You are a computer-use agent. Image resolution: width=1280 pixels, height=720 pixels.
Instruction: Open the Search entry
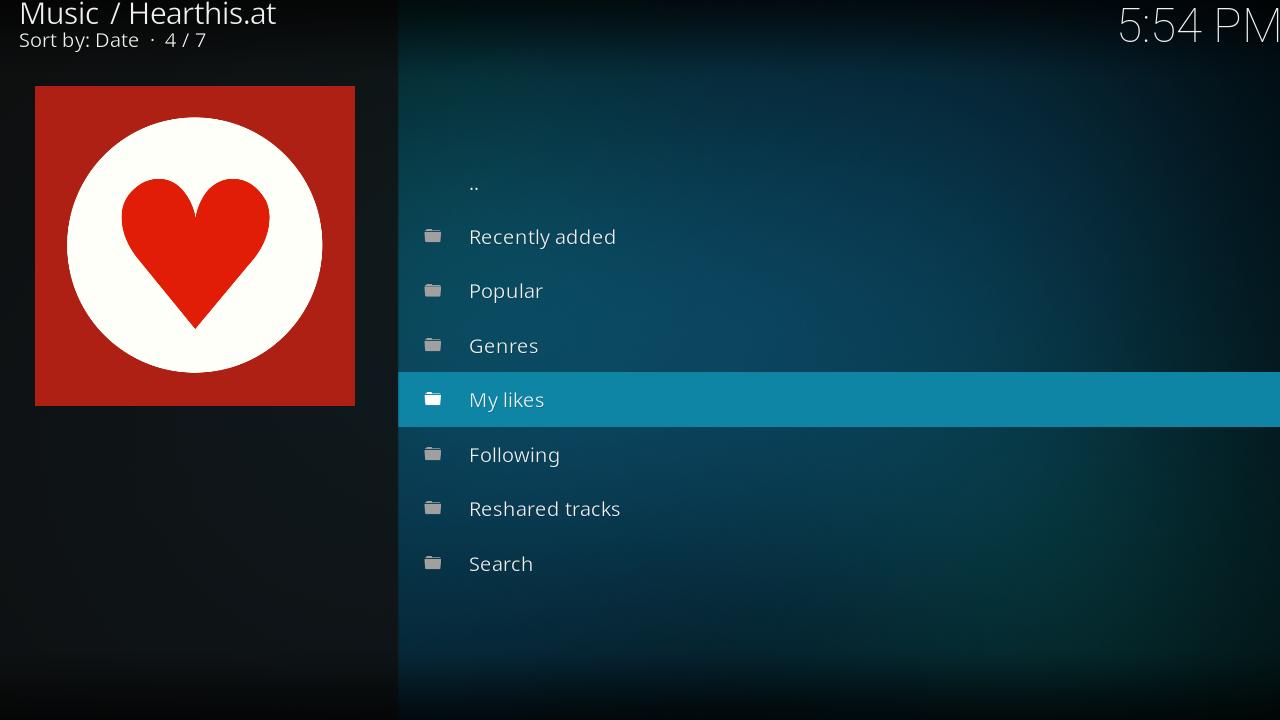(x=500, y=564)
